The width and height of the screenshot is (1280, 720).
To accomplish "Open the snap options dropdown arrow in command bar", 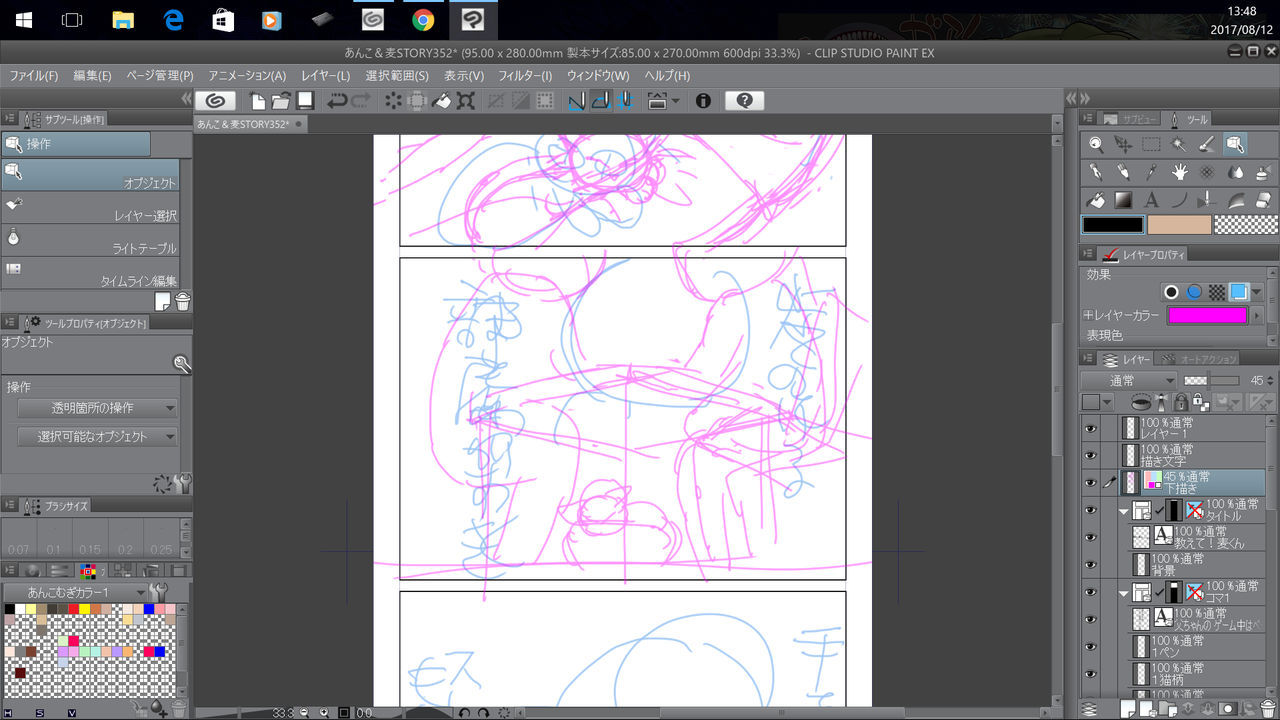I will click(x=675, y=100).
